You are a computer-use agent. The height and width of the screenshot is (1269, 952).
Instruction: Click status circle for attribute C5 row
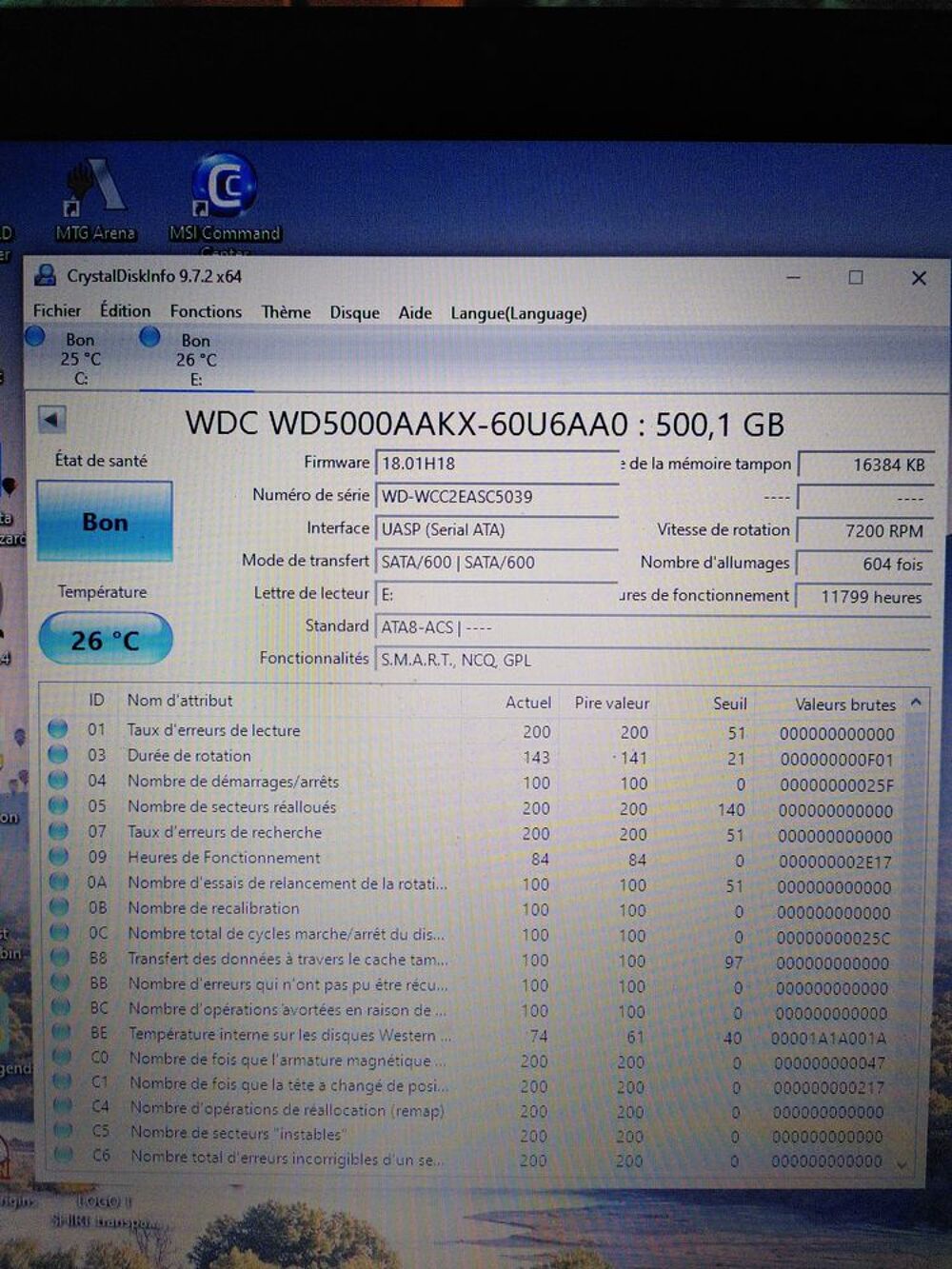tap(64, 1131)
